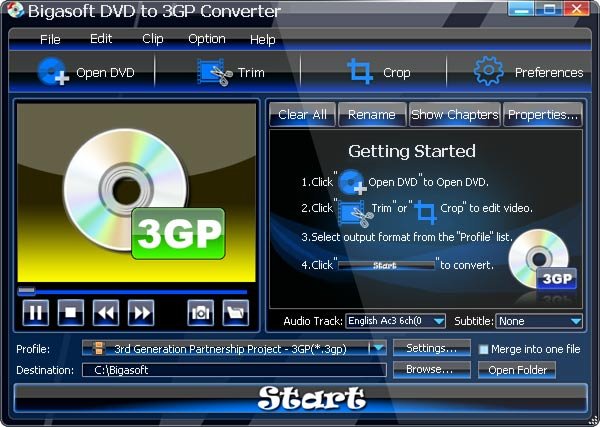Click the Clear All button
Viewport: 600px width, 427px height.
[x=302, y=114]
